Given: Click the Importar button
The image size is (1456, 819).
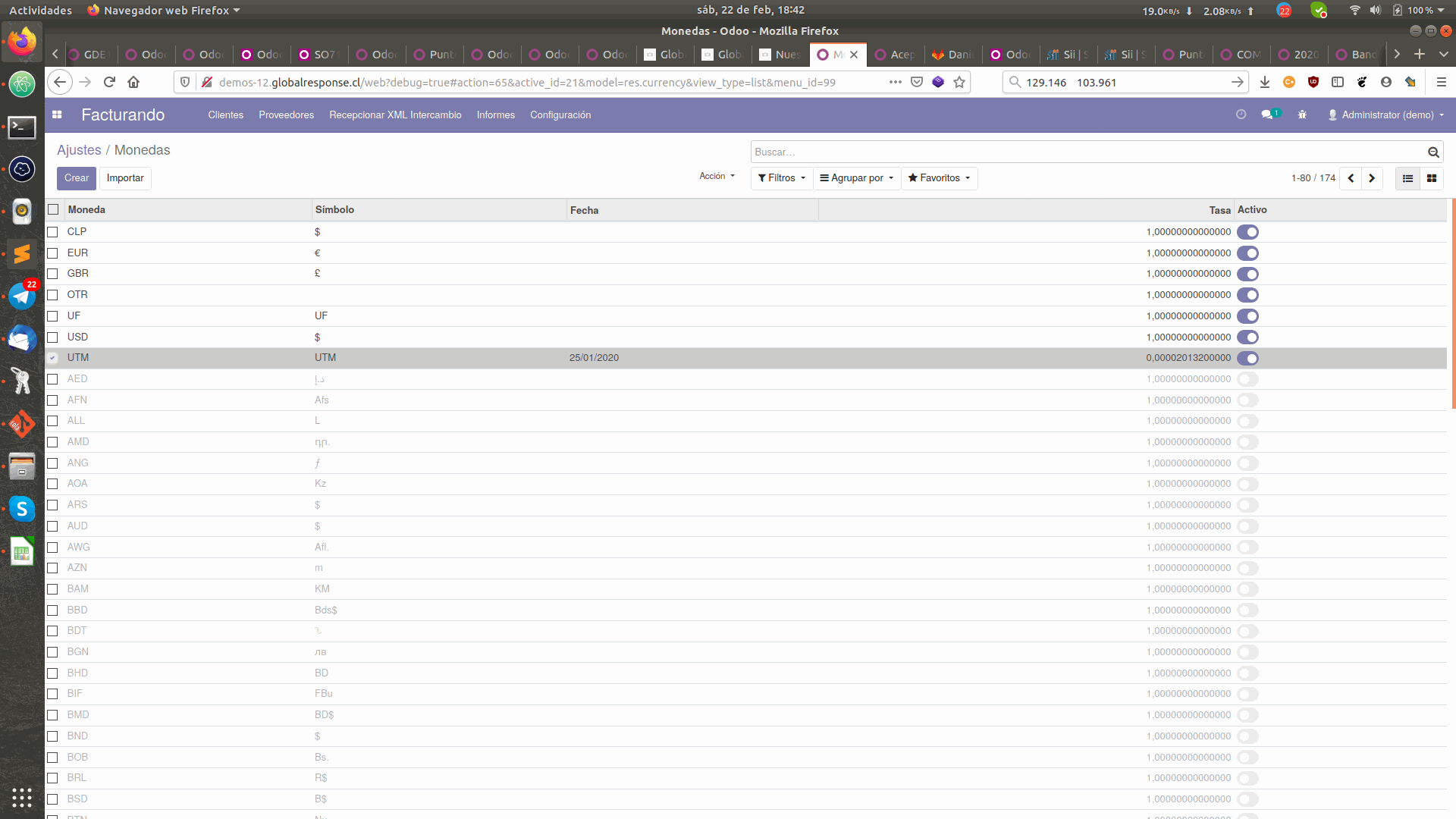Looking at the screenshot, I should [124, 178].
